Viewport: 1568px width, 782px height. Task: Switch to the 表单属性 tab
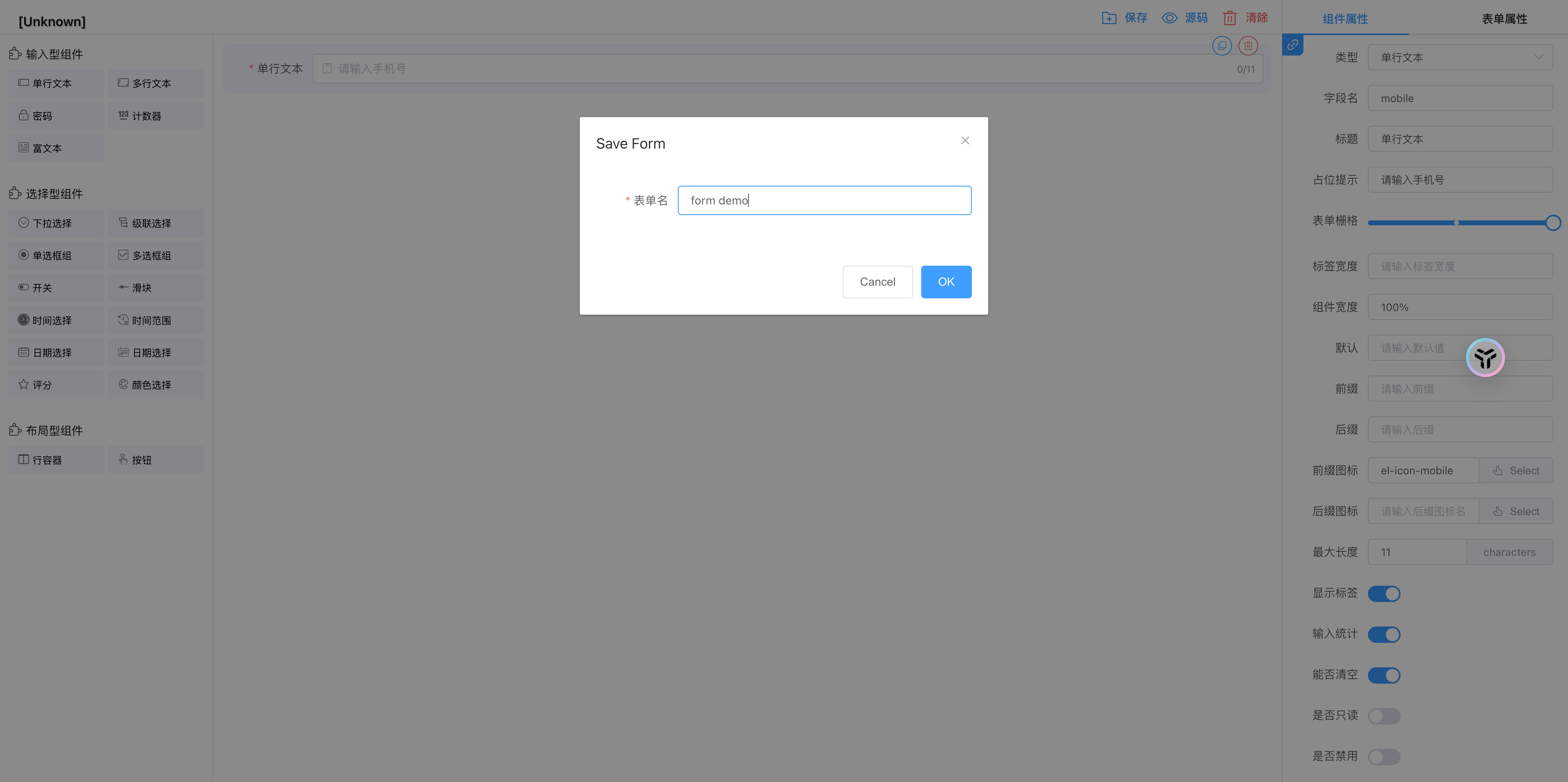[1504, 18]
